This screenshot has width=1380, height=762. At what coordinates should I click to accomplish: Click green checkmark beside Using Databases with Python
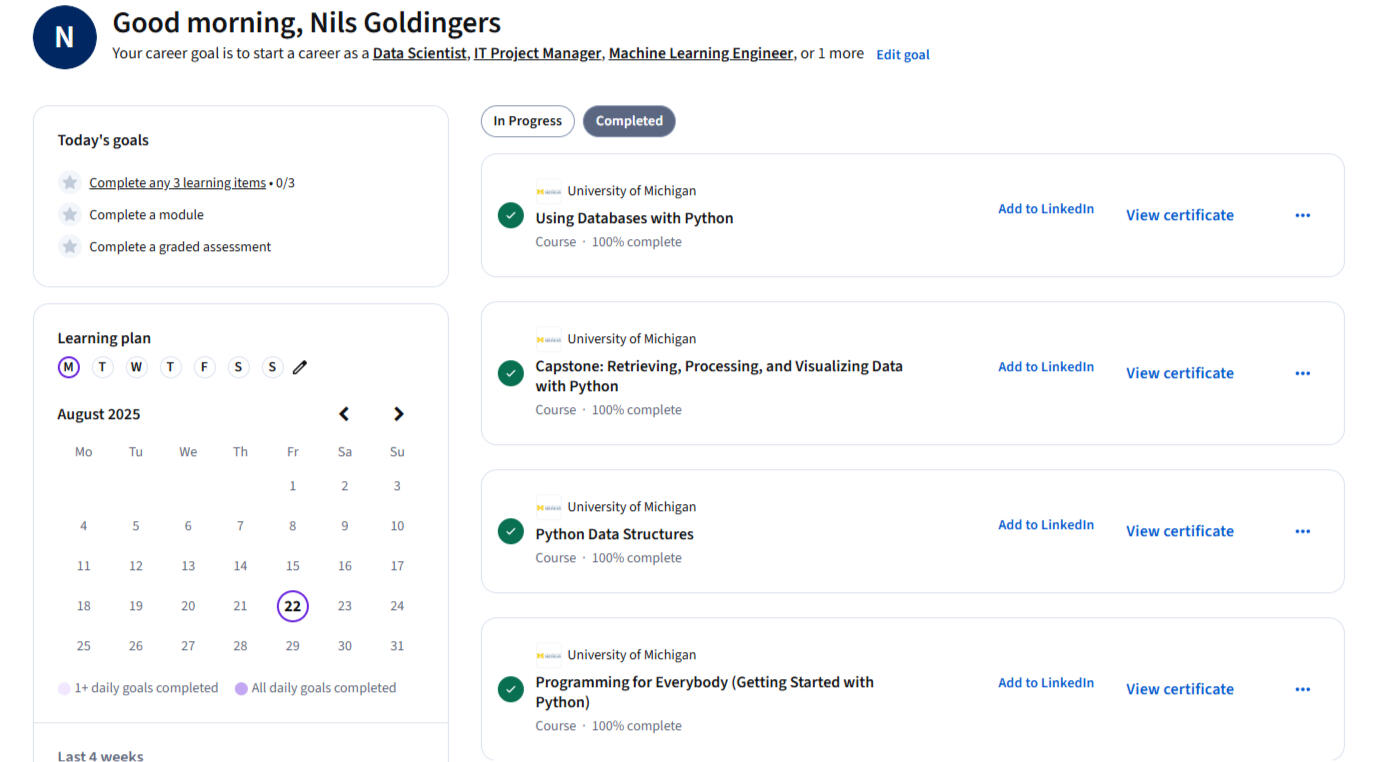[511, 215]
